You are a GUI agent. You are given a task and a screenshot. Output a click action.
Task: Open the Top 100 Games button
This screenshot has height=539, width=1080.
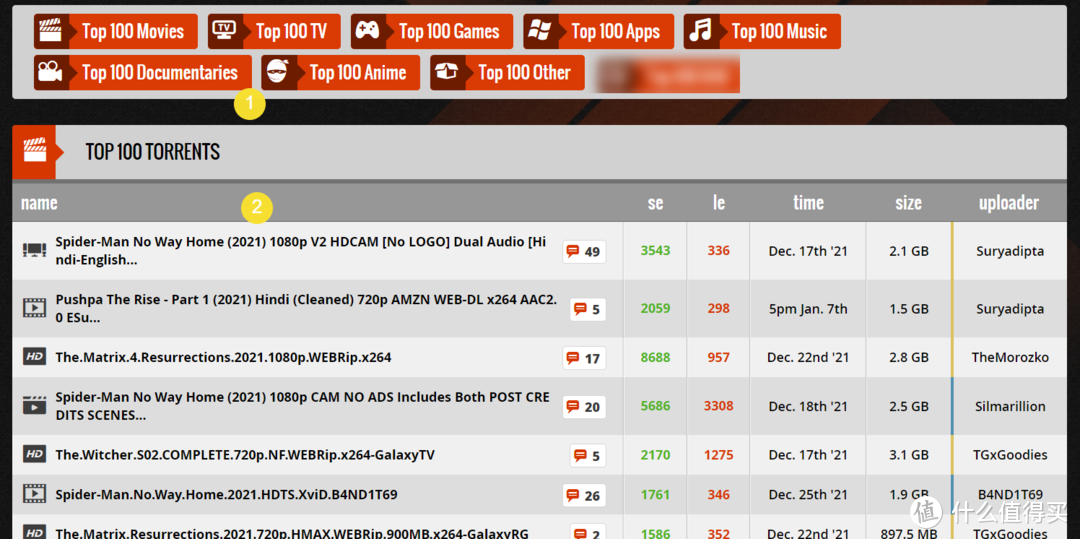pos(432,32)
